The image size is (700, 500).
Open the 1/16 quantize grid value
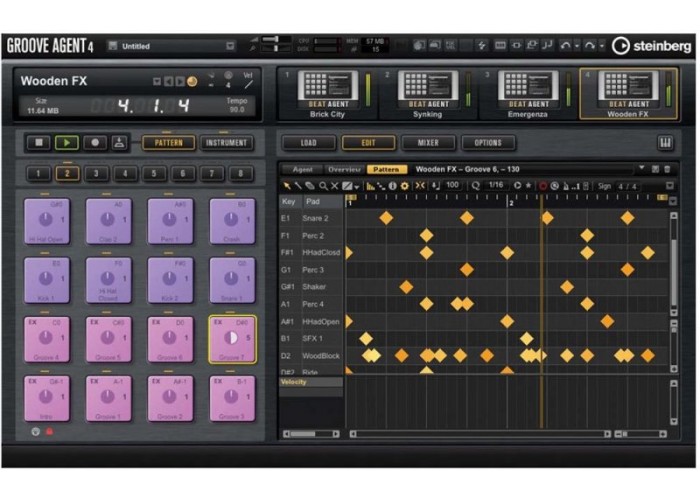click(496, 185)
